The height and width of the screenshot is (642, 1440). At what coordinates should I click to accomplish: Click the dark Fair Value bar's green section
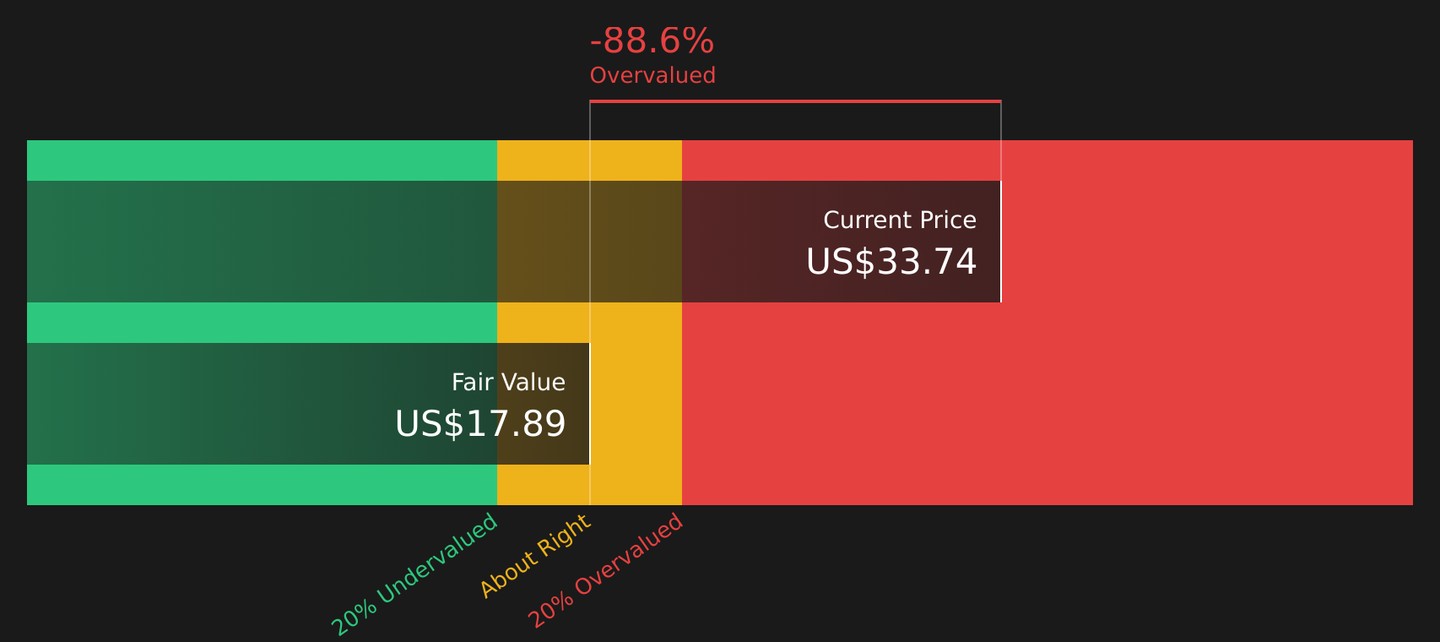[x=262, y=404]
